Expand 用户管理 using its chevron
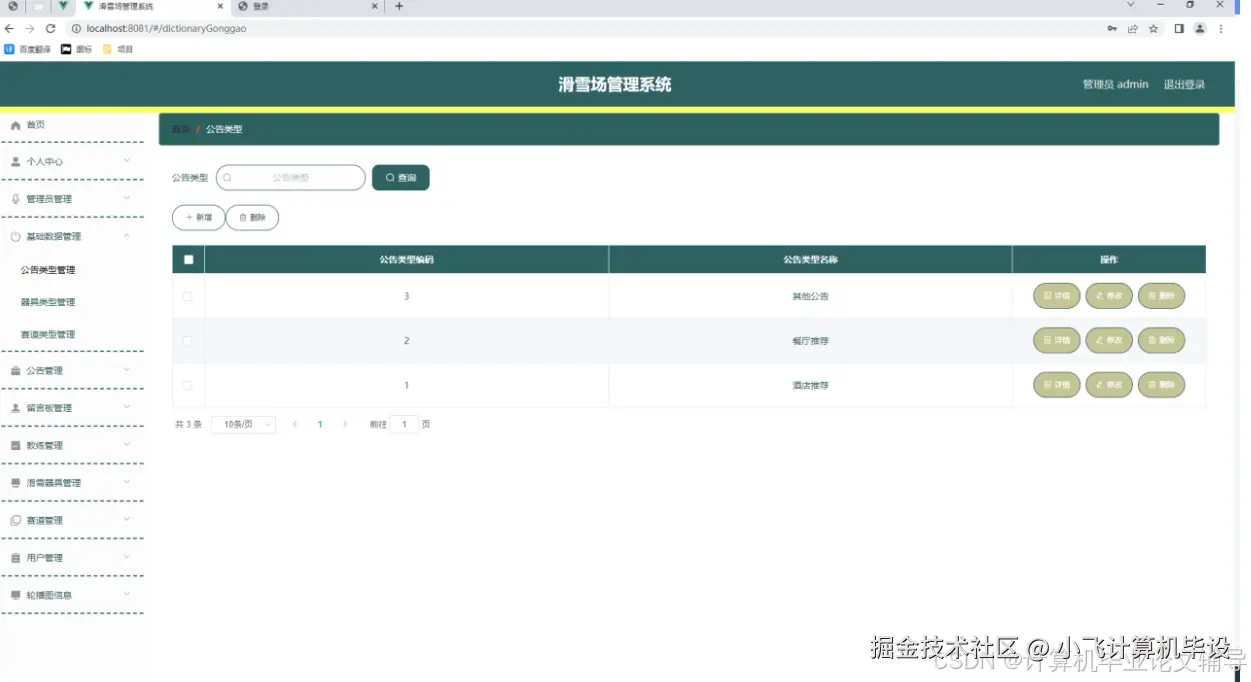This screenshot has width=1251, height=682. pyautogui.click(x=127, y=557)
